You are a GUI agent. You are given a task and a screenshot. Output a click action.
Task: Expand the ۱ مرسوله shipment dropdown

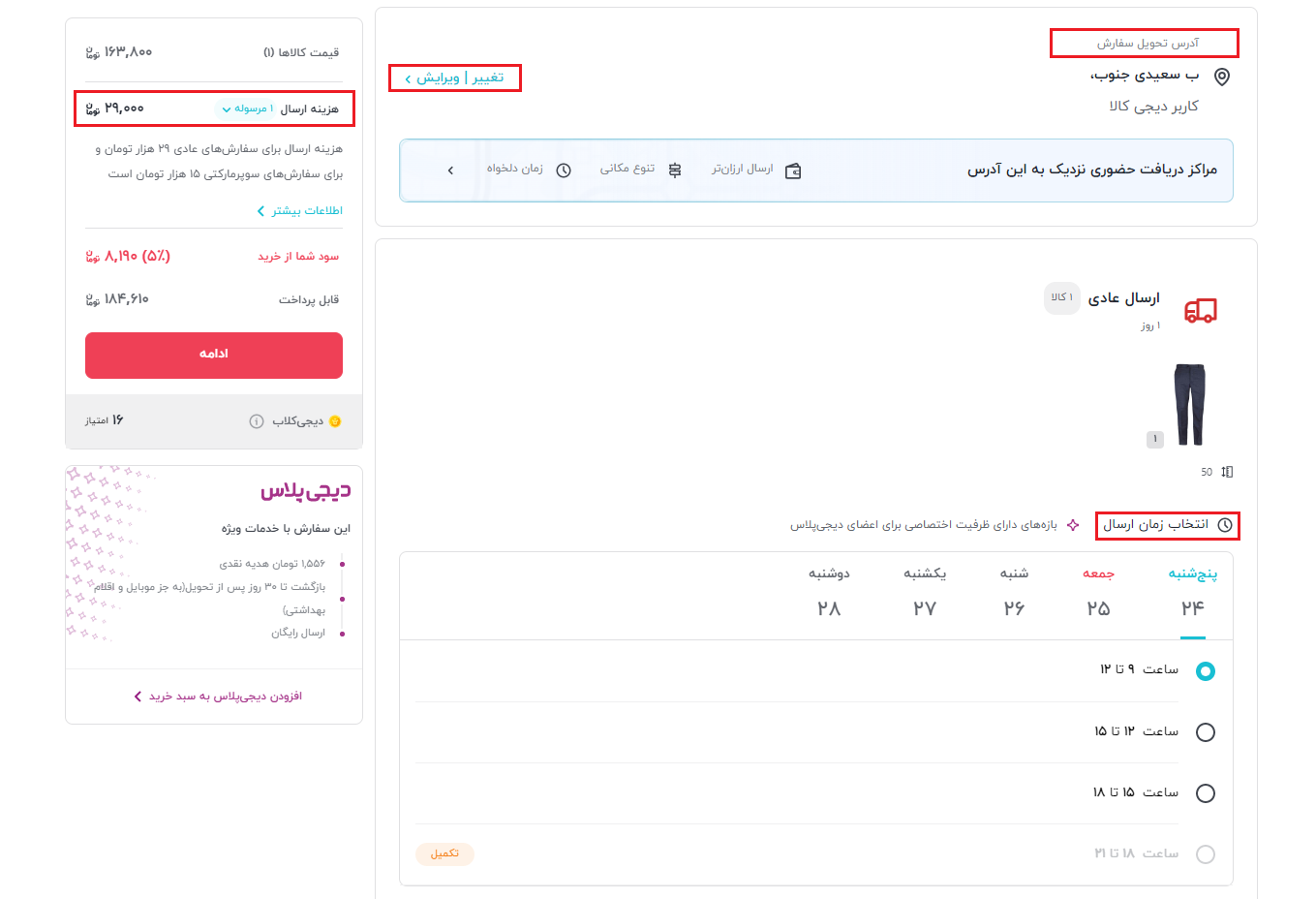(247, 108)
